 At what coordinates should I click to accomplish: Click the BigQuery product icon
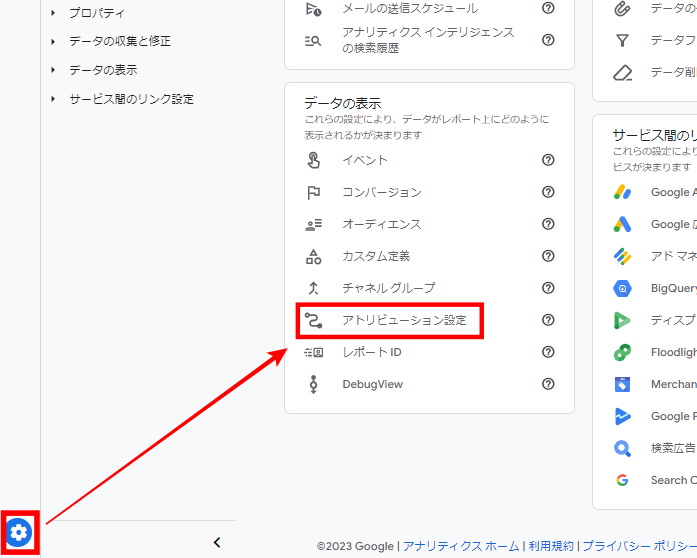(x=623, y=288)
